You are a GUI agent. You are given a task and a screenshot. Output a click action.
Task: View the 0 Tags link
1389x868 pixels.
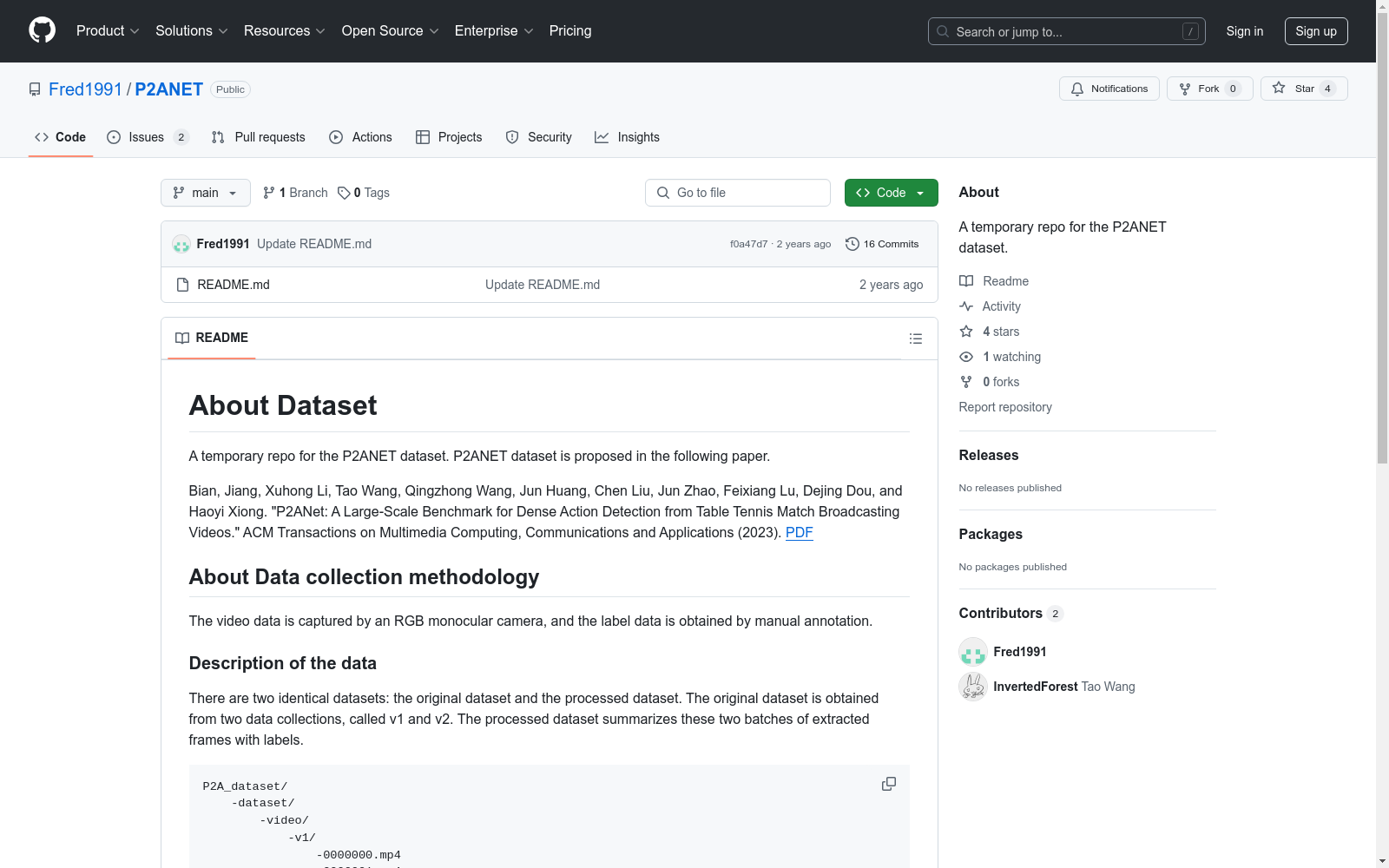(364, 193)
